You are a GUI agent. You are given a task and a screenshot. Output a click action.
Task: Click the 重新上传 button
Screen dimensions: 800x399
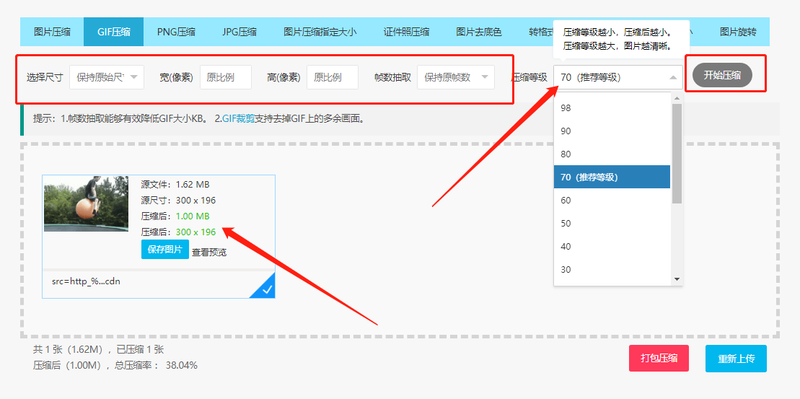click(x=736, y=358)
